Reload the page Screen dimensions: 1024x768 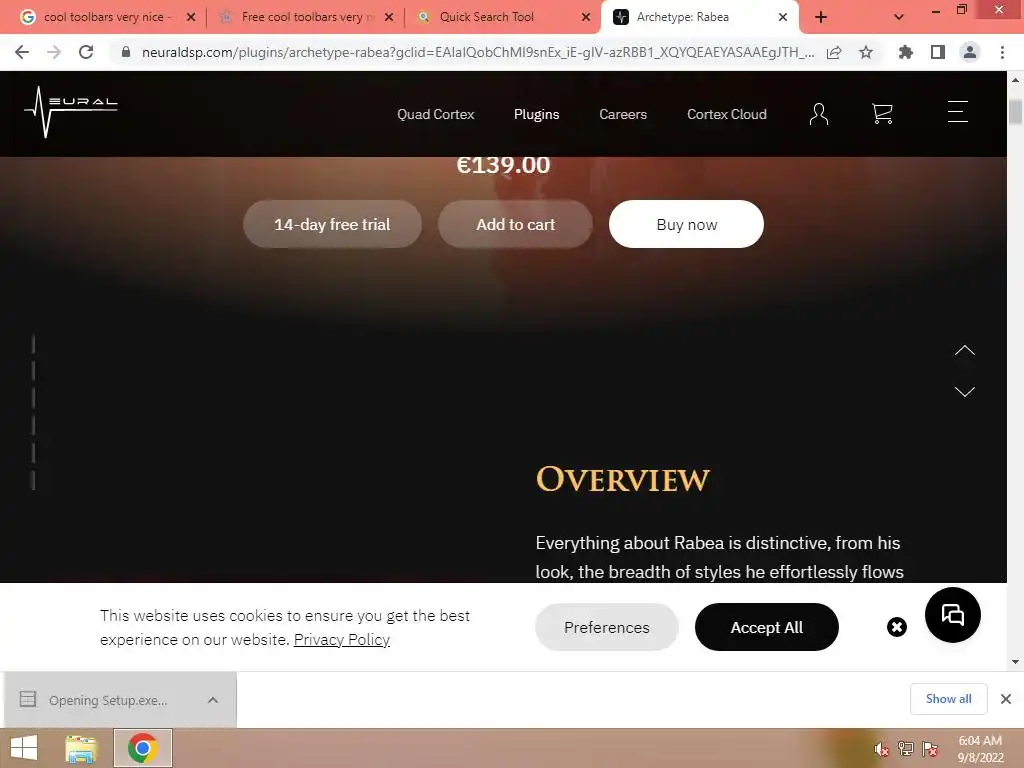[86, 52]
